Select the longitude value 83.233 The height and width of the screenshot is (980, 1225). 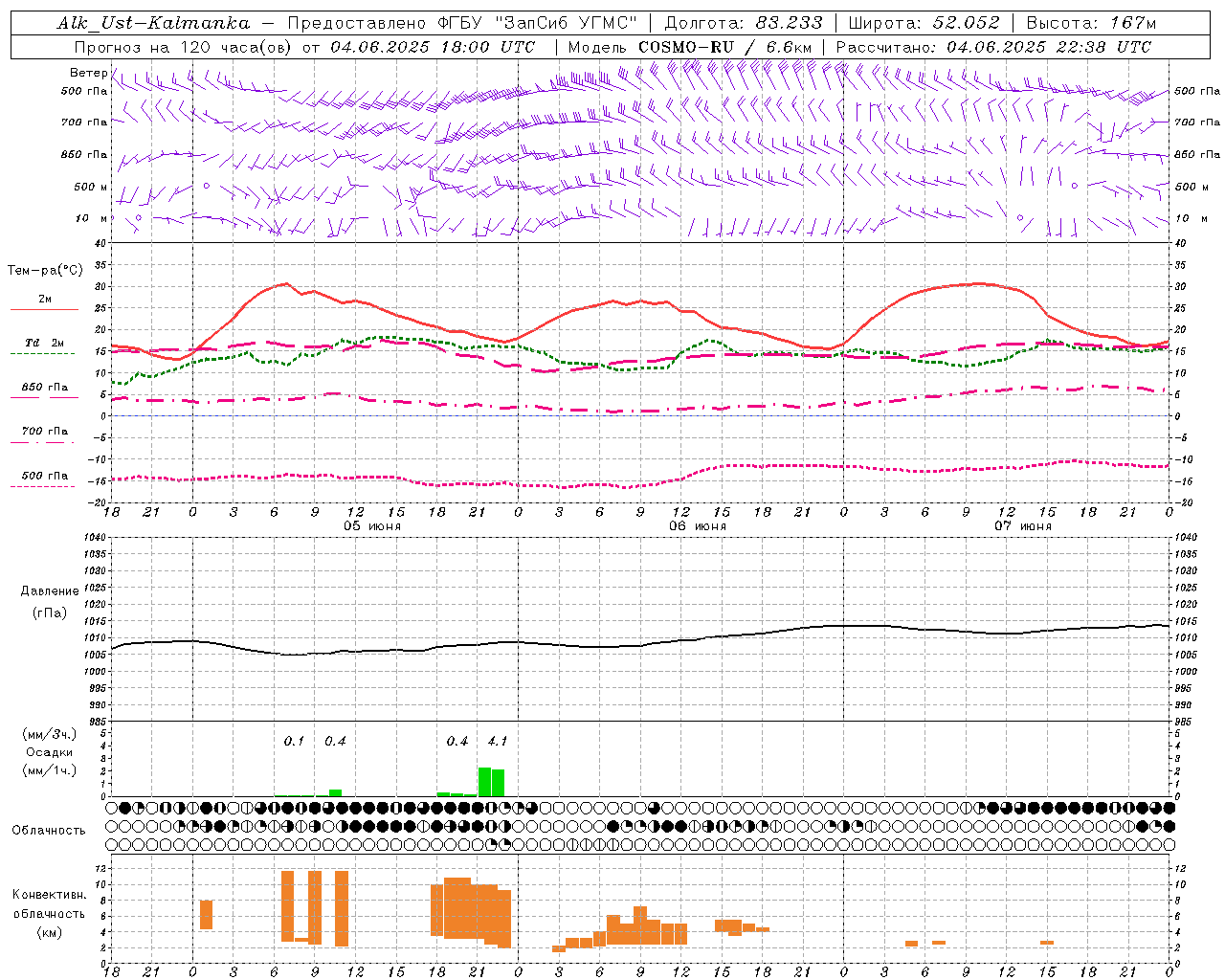[789, 23]
